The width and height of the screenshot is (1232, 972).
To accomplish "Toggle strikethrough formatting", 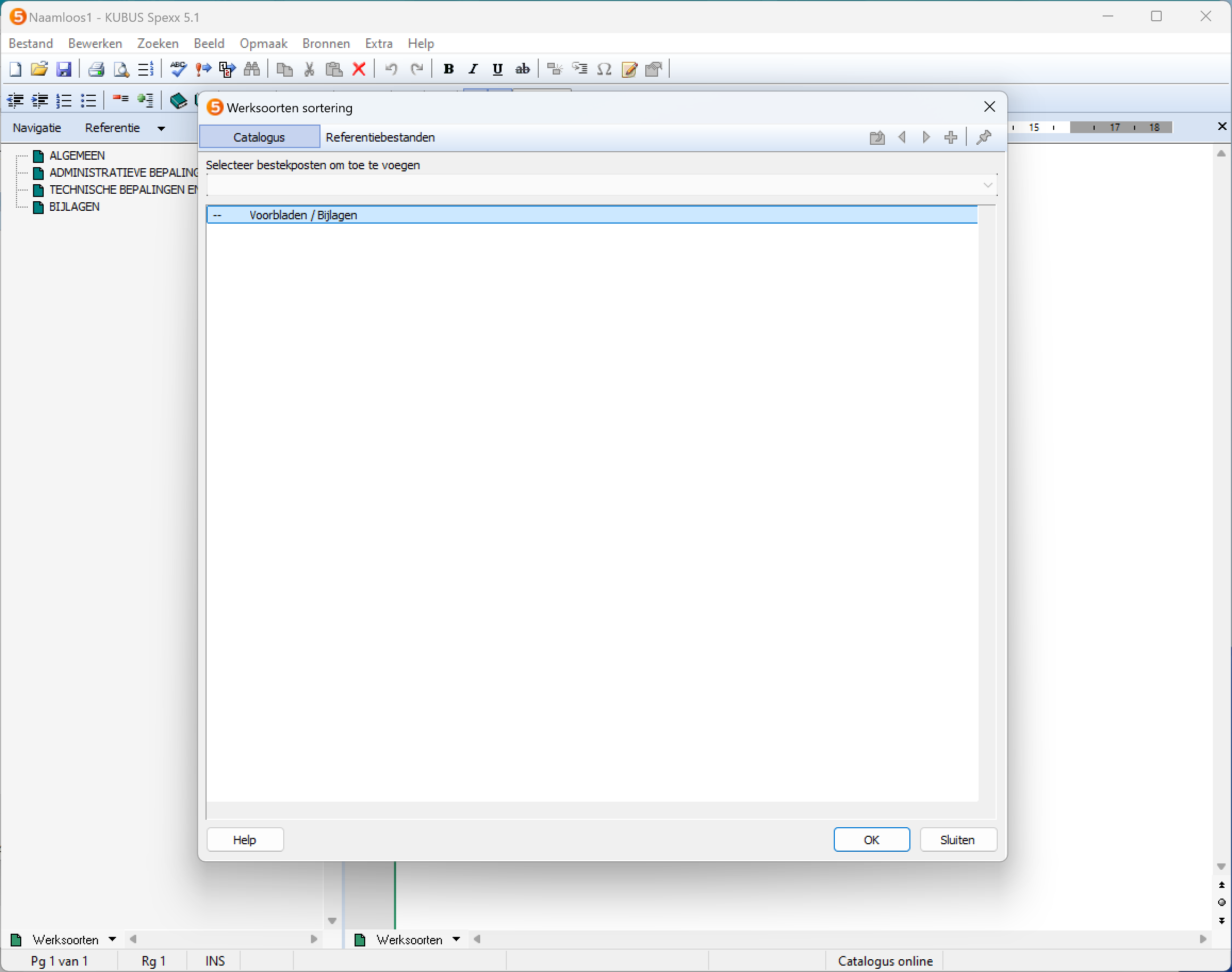I will click(522, 69).
